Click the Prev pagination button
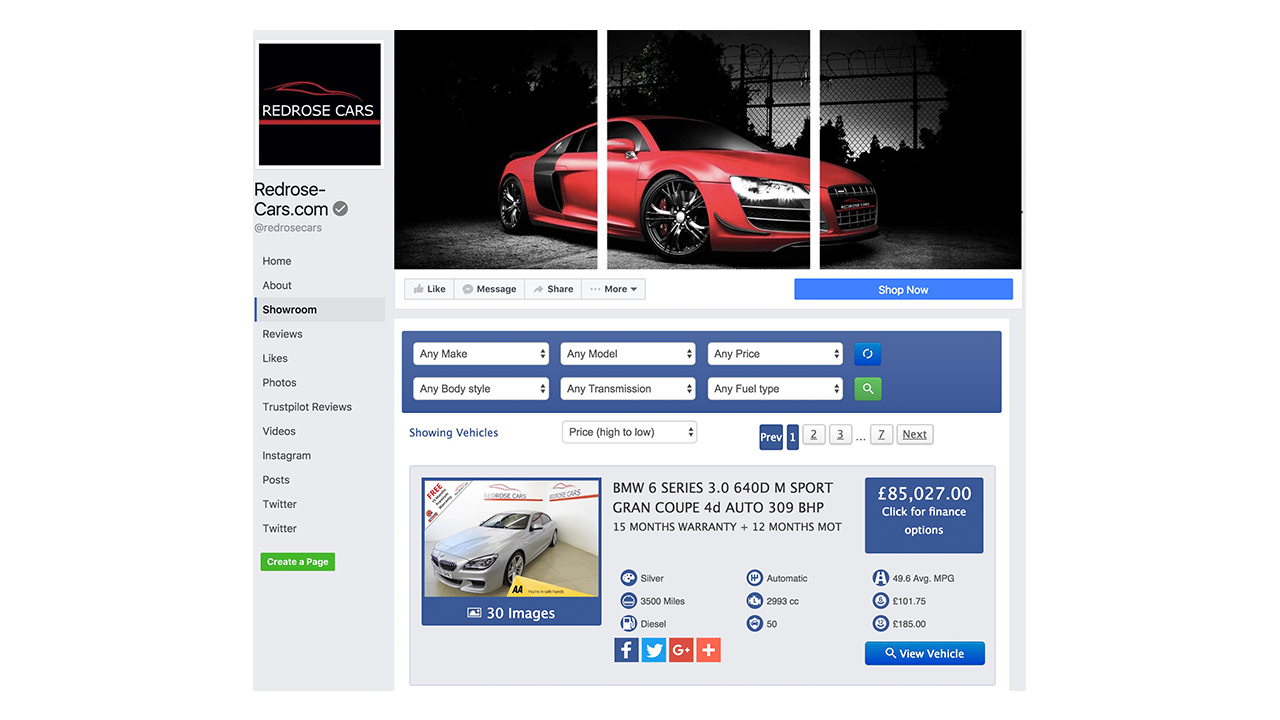 pos(771,437)
